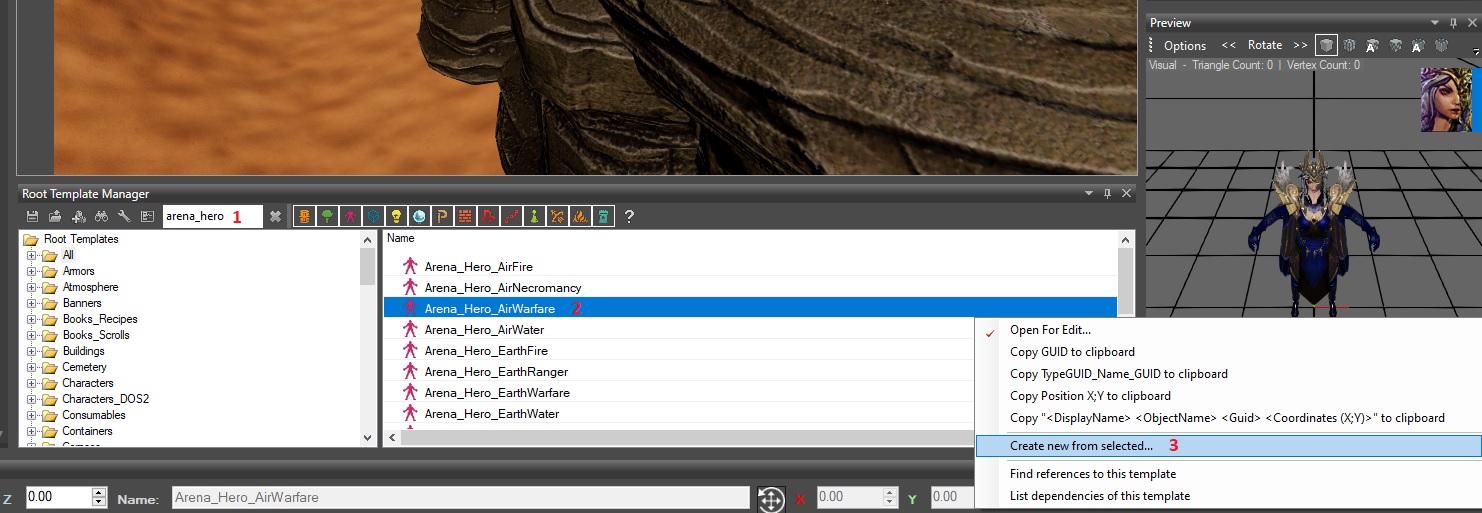Select the highlighted solid cube view mode in Preview
The image size is (1482, 513).
point(1326,45)
